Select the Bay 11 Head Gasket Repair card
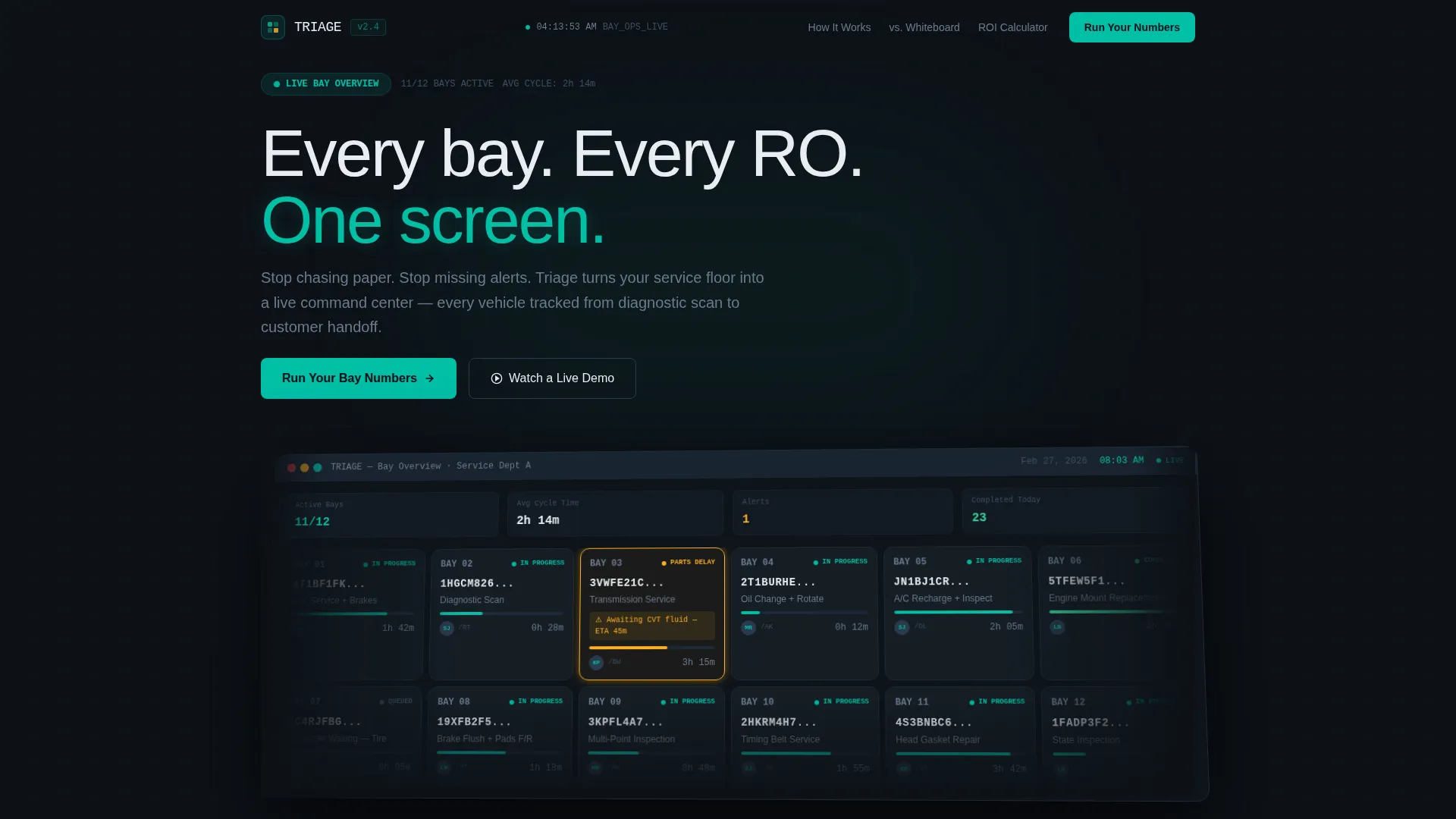1456x819 pixels. pyautogui.click(x=960, y=733)
